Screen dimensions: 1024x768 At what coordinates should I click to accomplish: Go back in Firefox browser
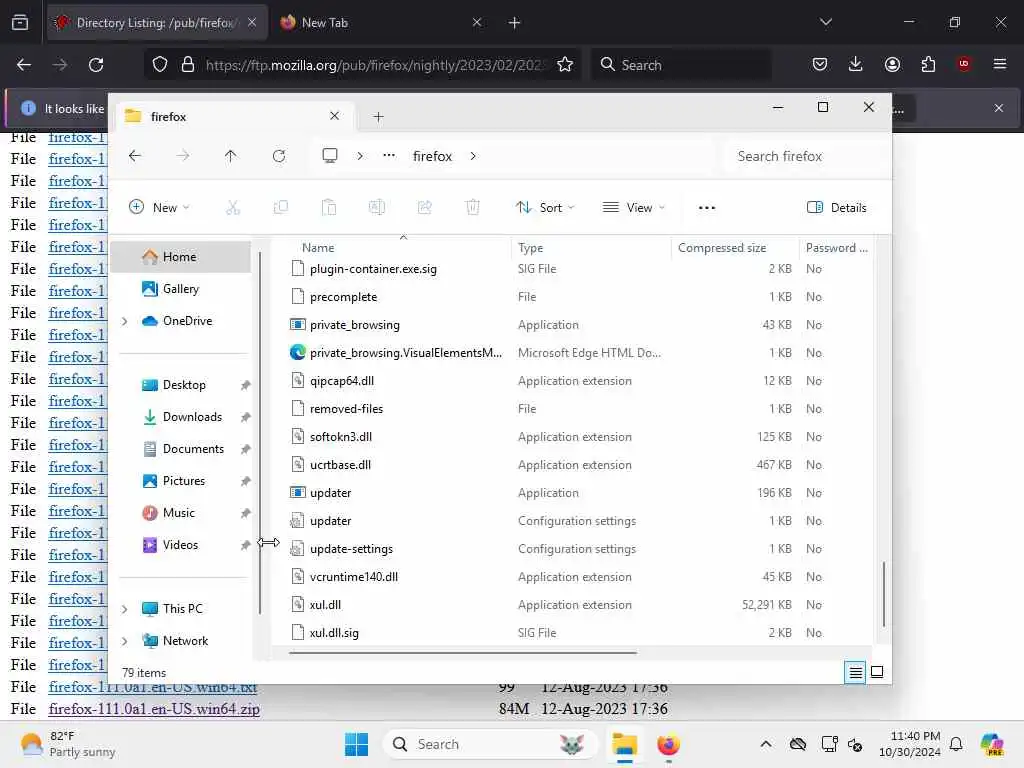pyautogui.click(x=24, y=65)
